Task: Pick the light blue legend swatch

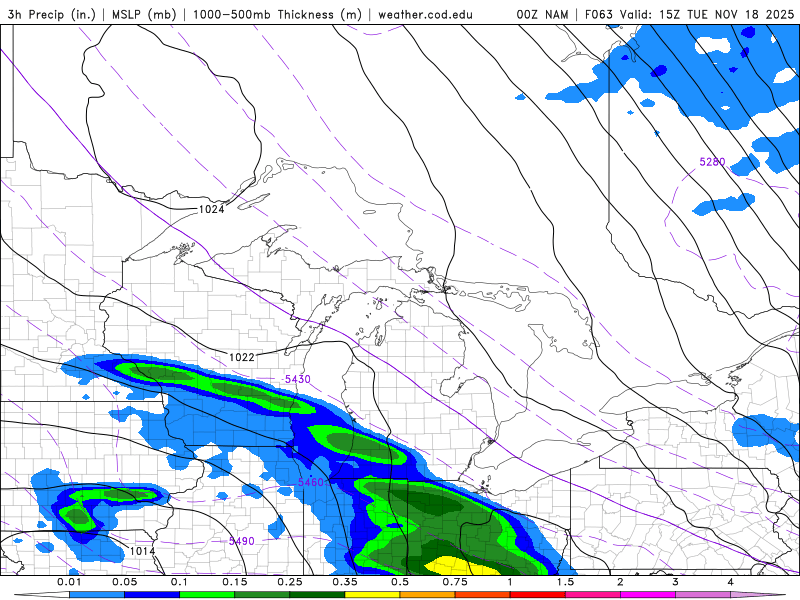Action: (97, 595)
